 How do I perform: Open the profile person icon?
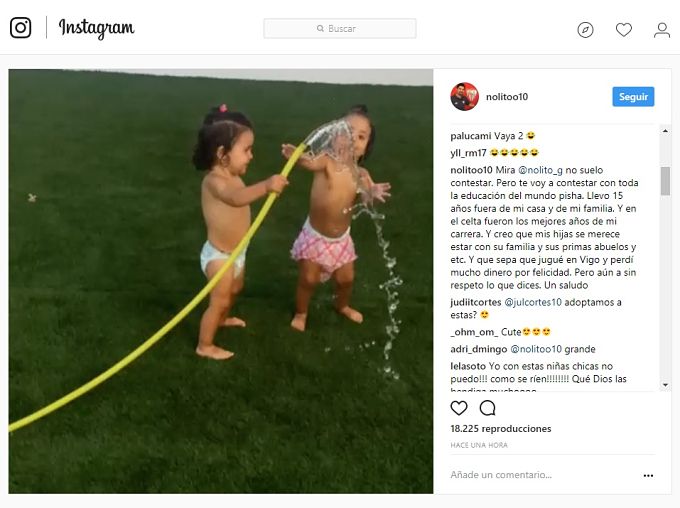click(662, 30)
